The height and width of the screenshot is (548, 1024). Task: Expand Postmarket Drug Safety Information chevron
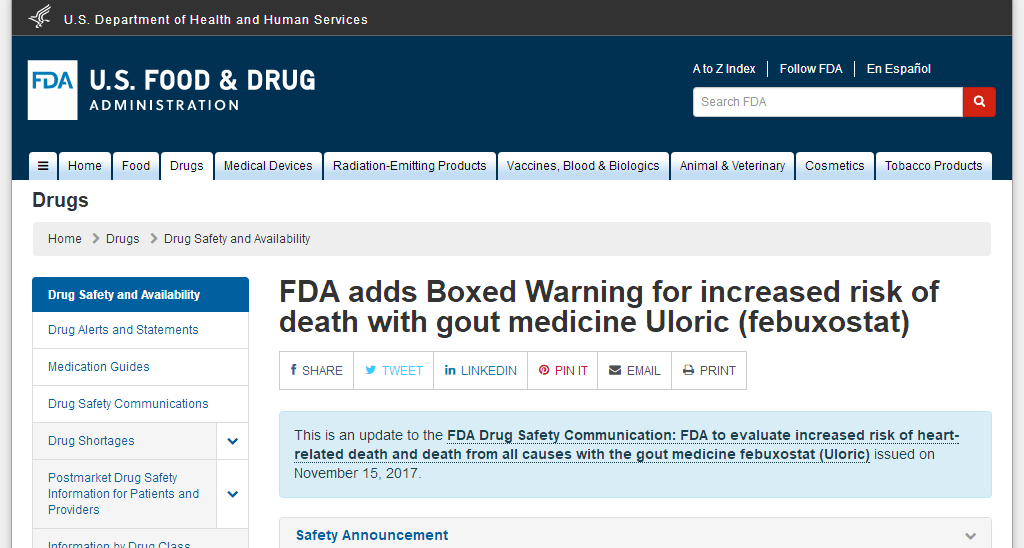click(x=232, y=494)
